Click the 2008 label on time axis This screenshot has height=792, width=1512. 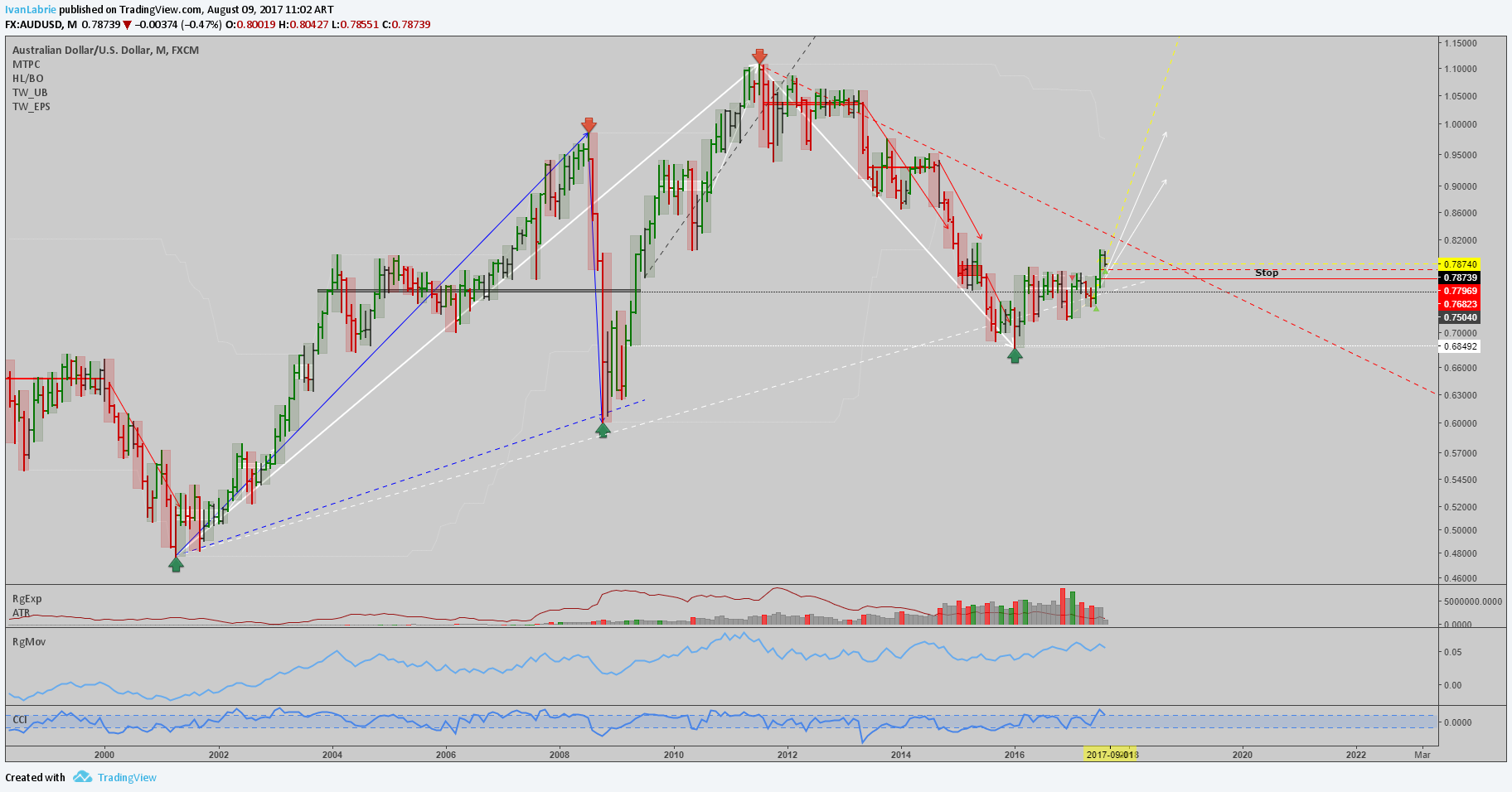[x=560, y=754]
